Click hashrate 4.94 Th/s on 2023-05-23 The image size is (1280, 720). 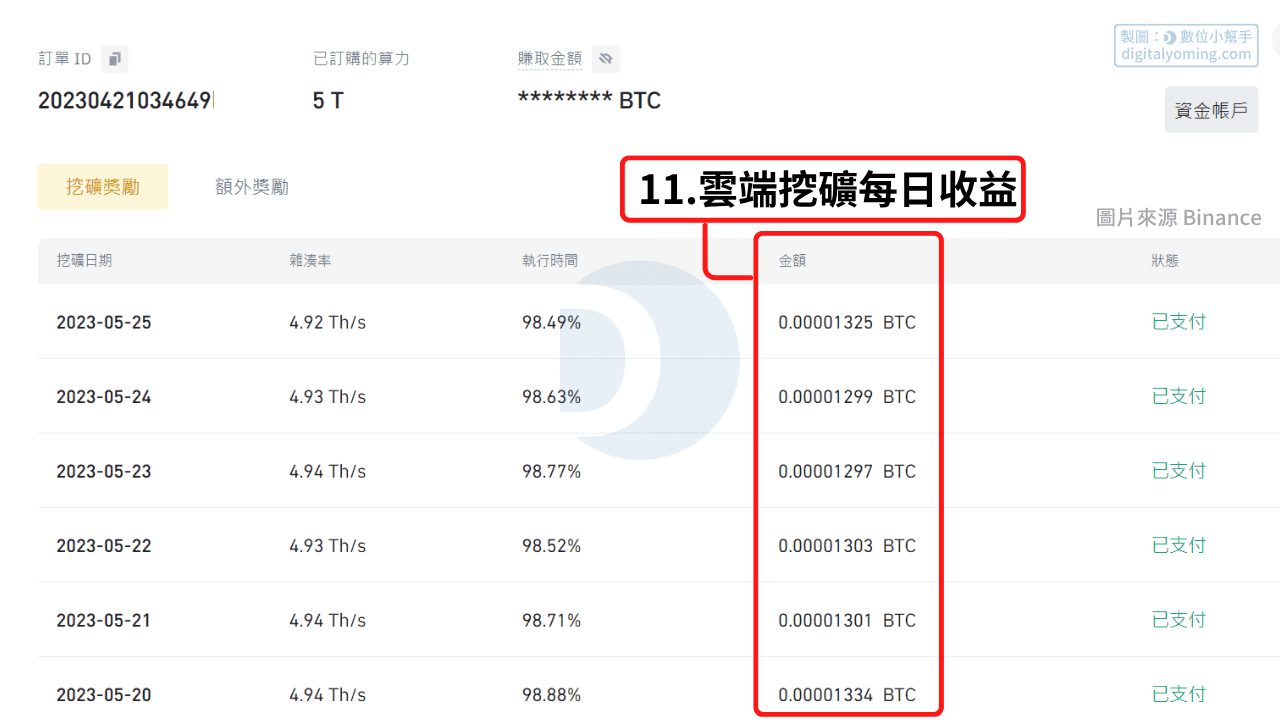(328, 472)
